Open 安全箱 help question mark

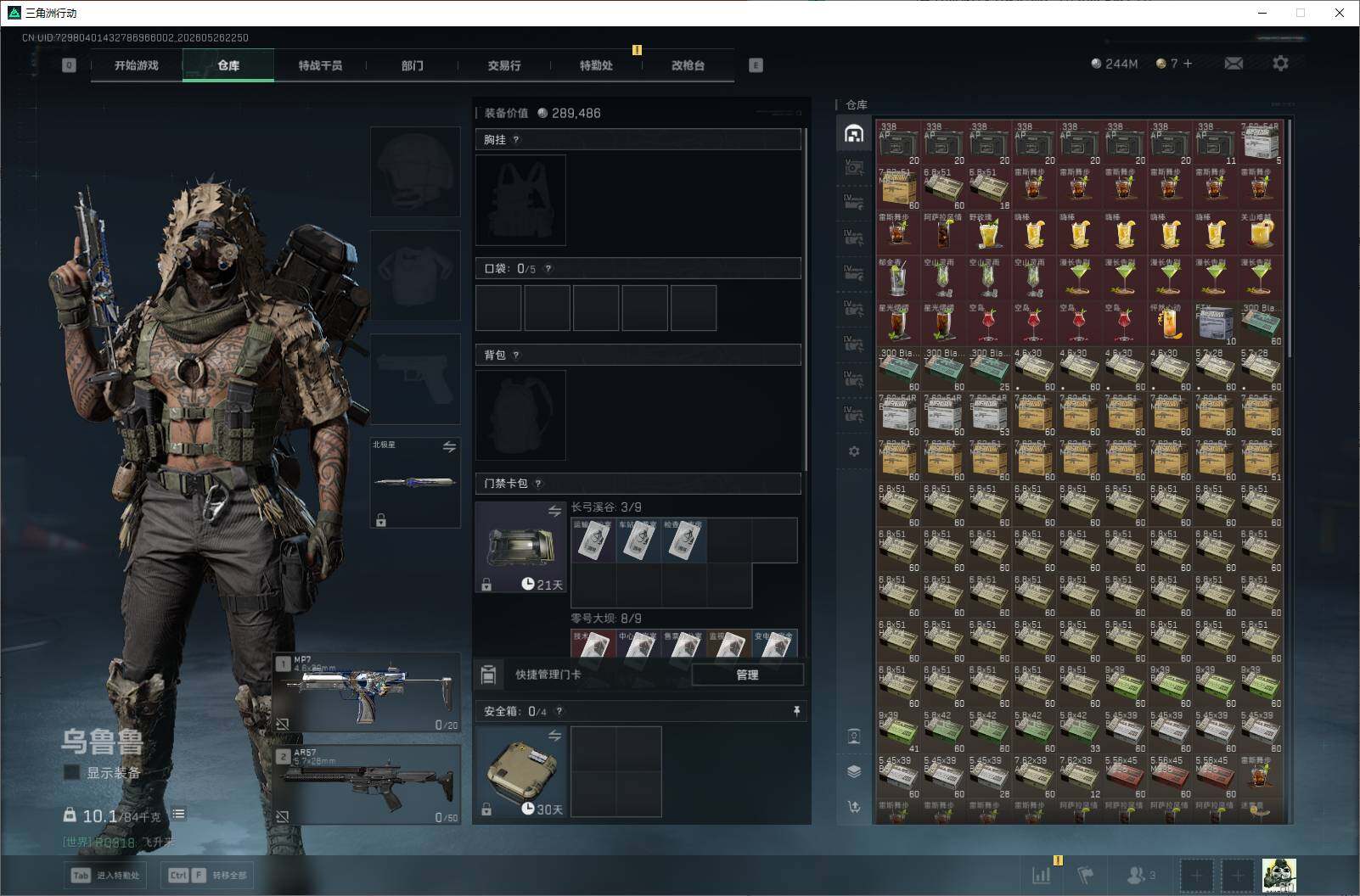coord(559,712)
